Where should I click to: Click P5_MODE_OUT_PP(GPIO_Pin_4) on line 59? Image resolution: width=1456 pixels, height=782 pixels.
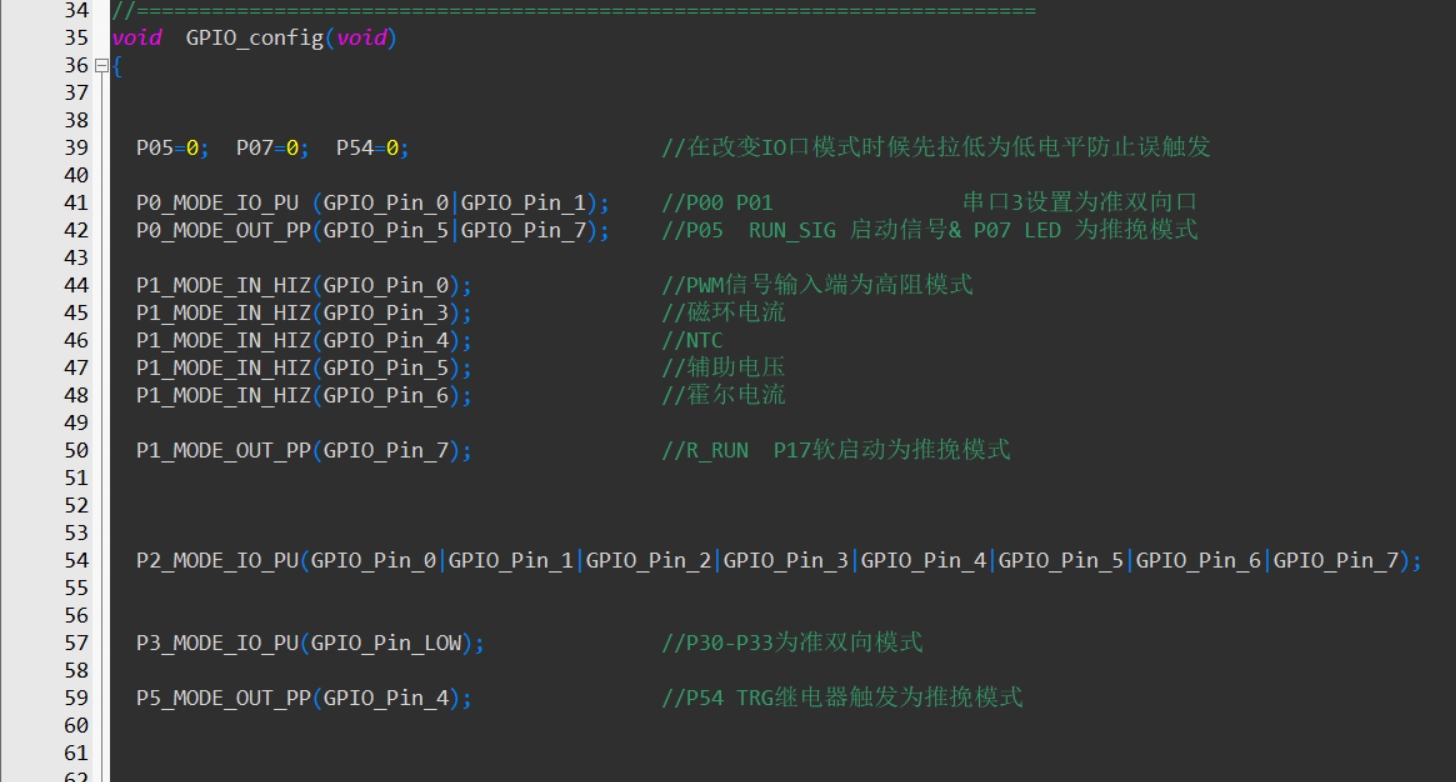(x=304, y=698)
